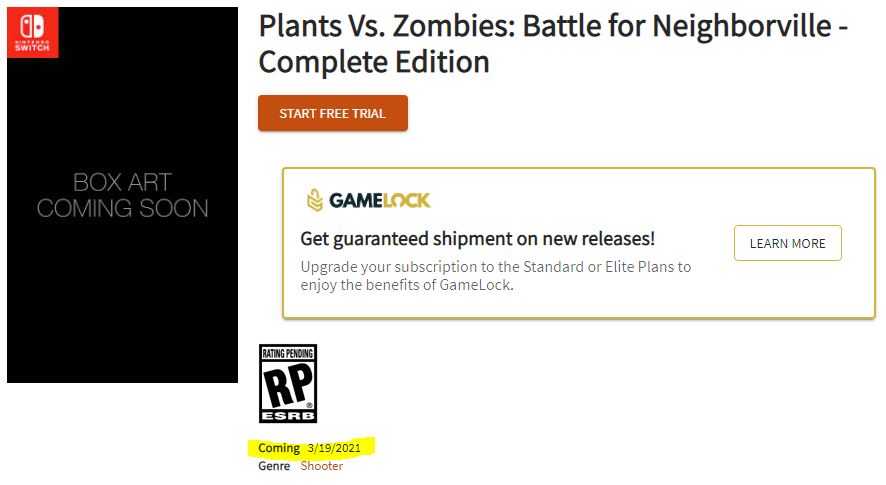Click the ESRB label at the badge bottom

pyautogui.click(x=287, y=414)
